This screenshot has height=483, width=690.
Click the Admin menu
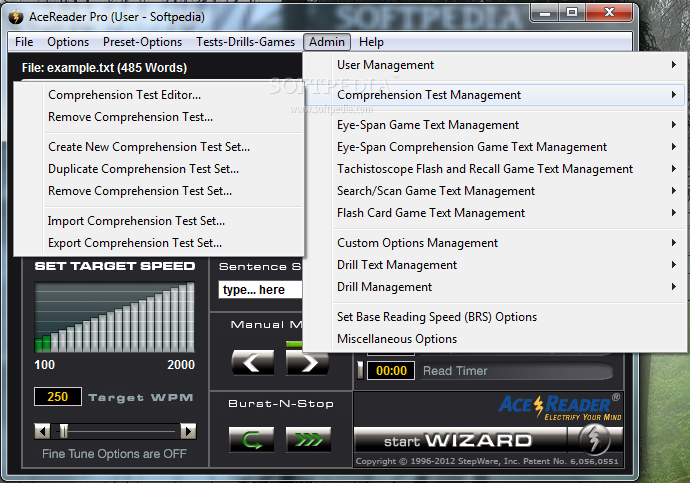[327, 42]
